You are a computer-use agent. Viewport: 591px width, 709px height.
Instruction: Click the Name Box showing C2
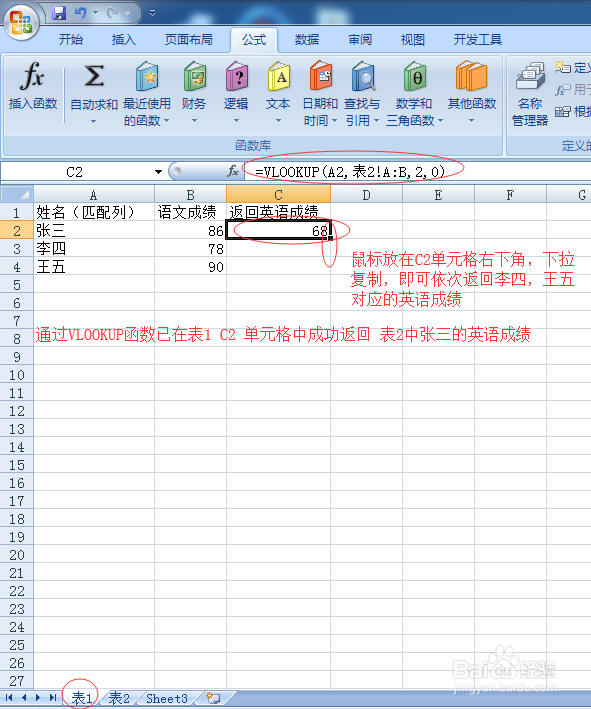pyautogui.click(x=75, y=172)
